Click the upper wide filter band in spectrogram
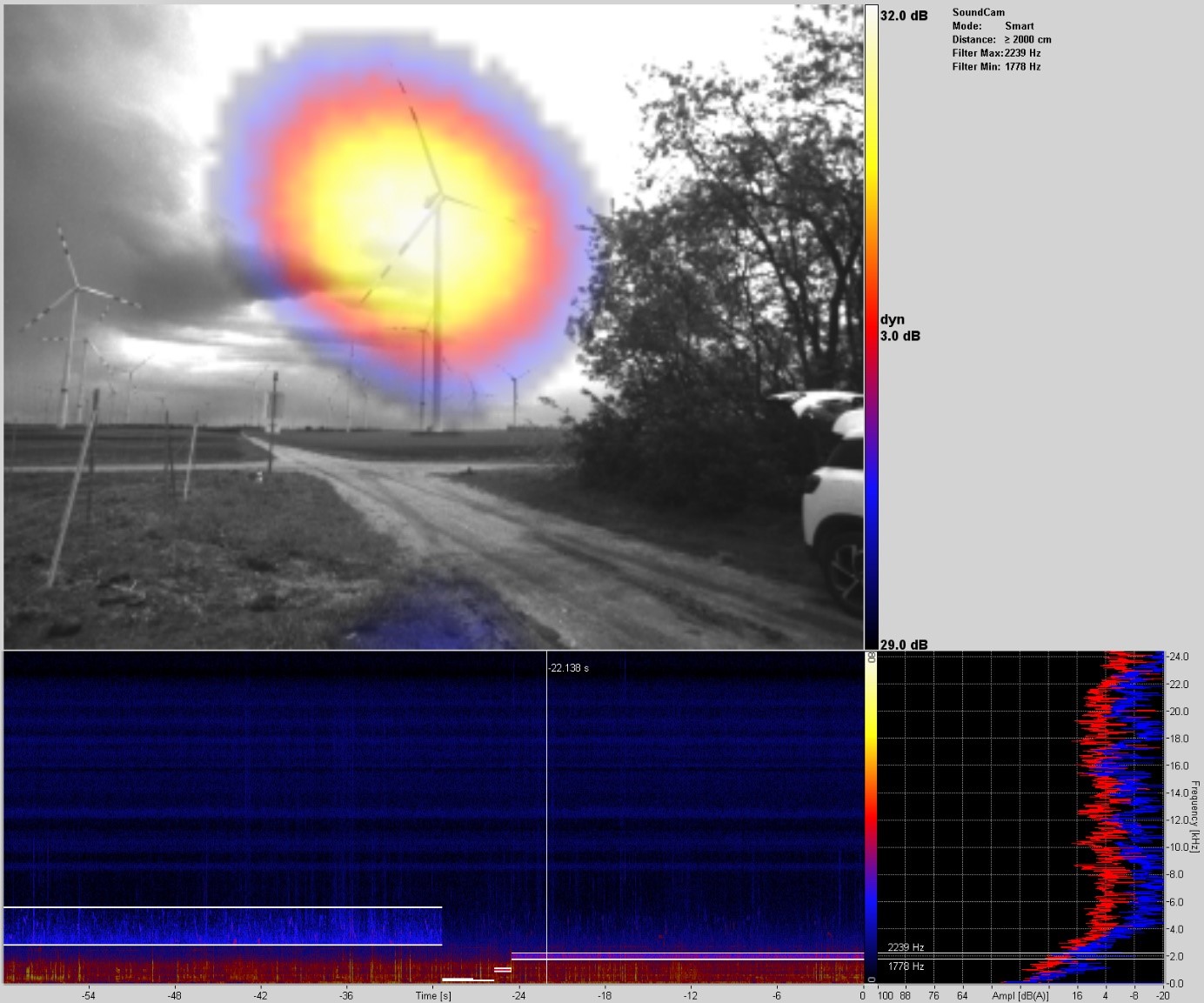1204x1003 pixels. pos(223,926)
